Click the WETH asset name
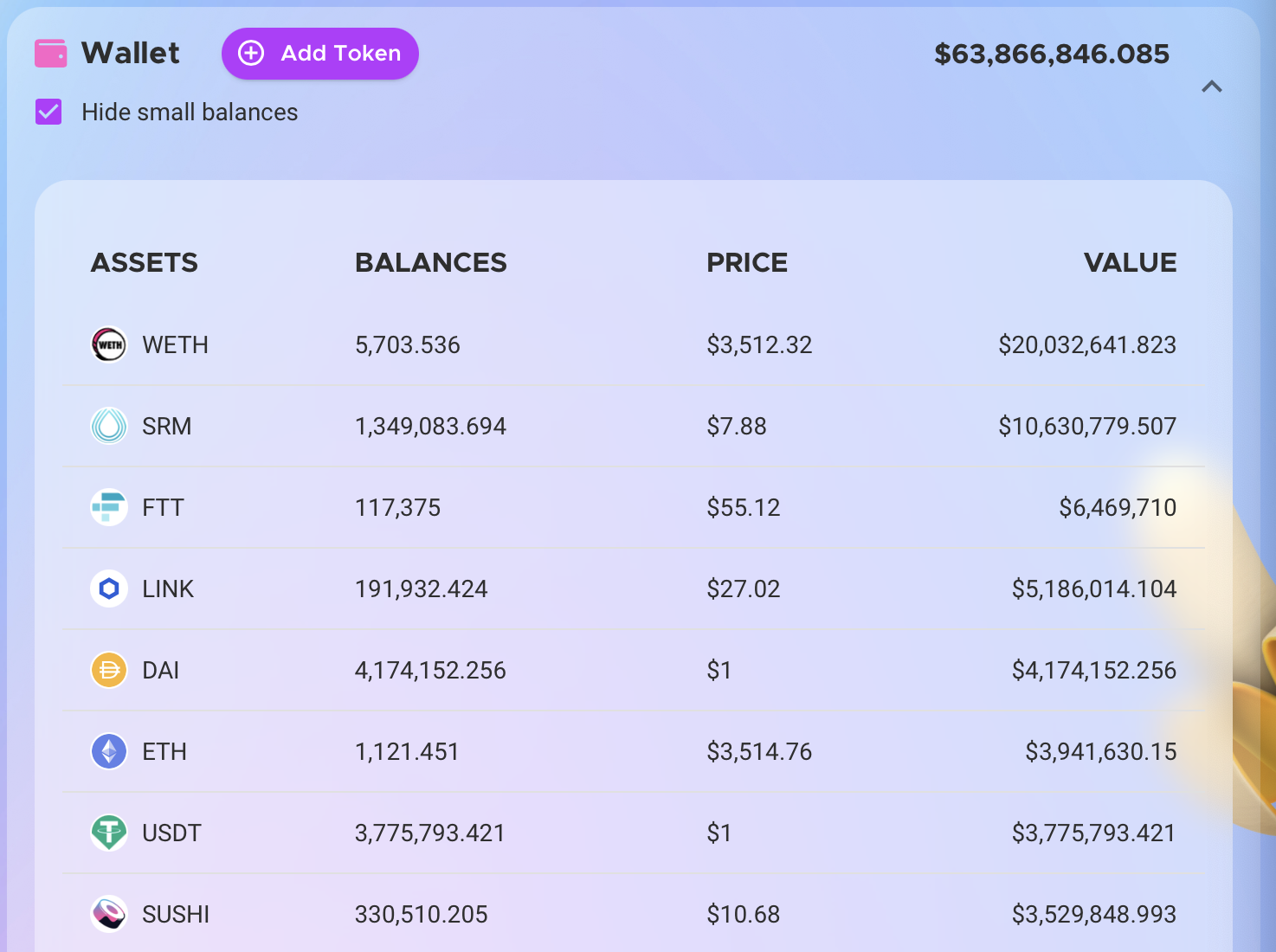Image resolution: width=1276 pixels, height=952 pixels. click(x=176, y=344)
